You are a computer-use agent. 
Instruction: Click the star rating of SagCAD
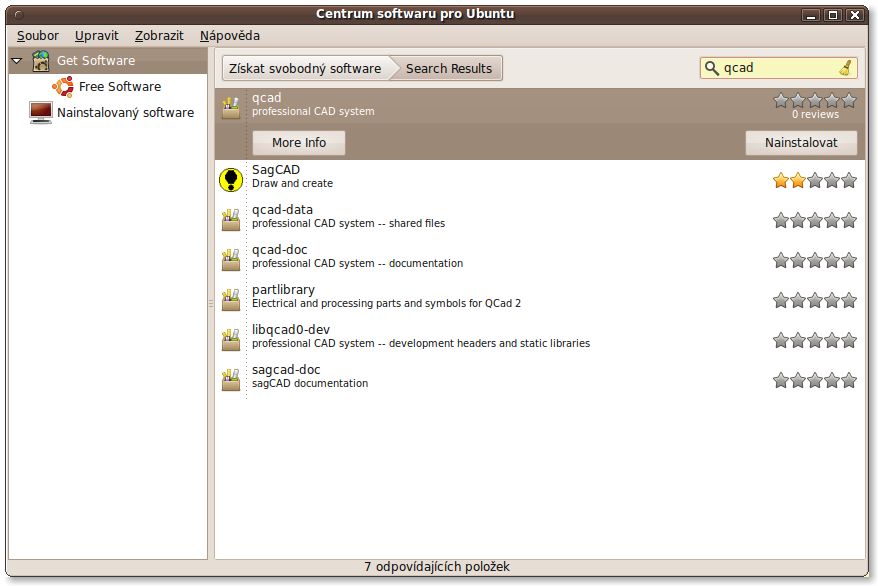815,180
